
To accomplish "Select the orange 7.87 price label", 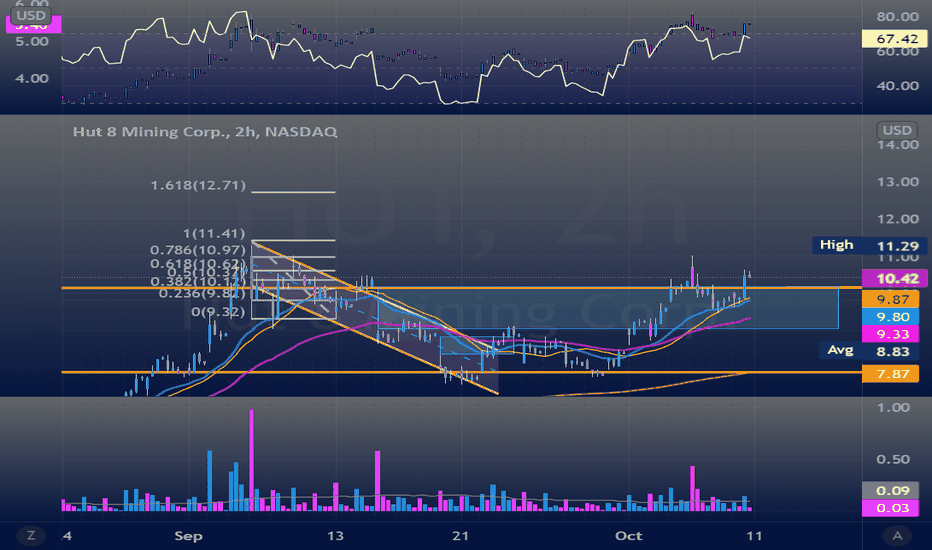I will click(890, 373).
